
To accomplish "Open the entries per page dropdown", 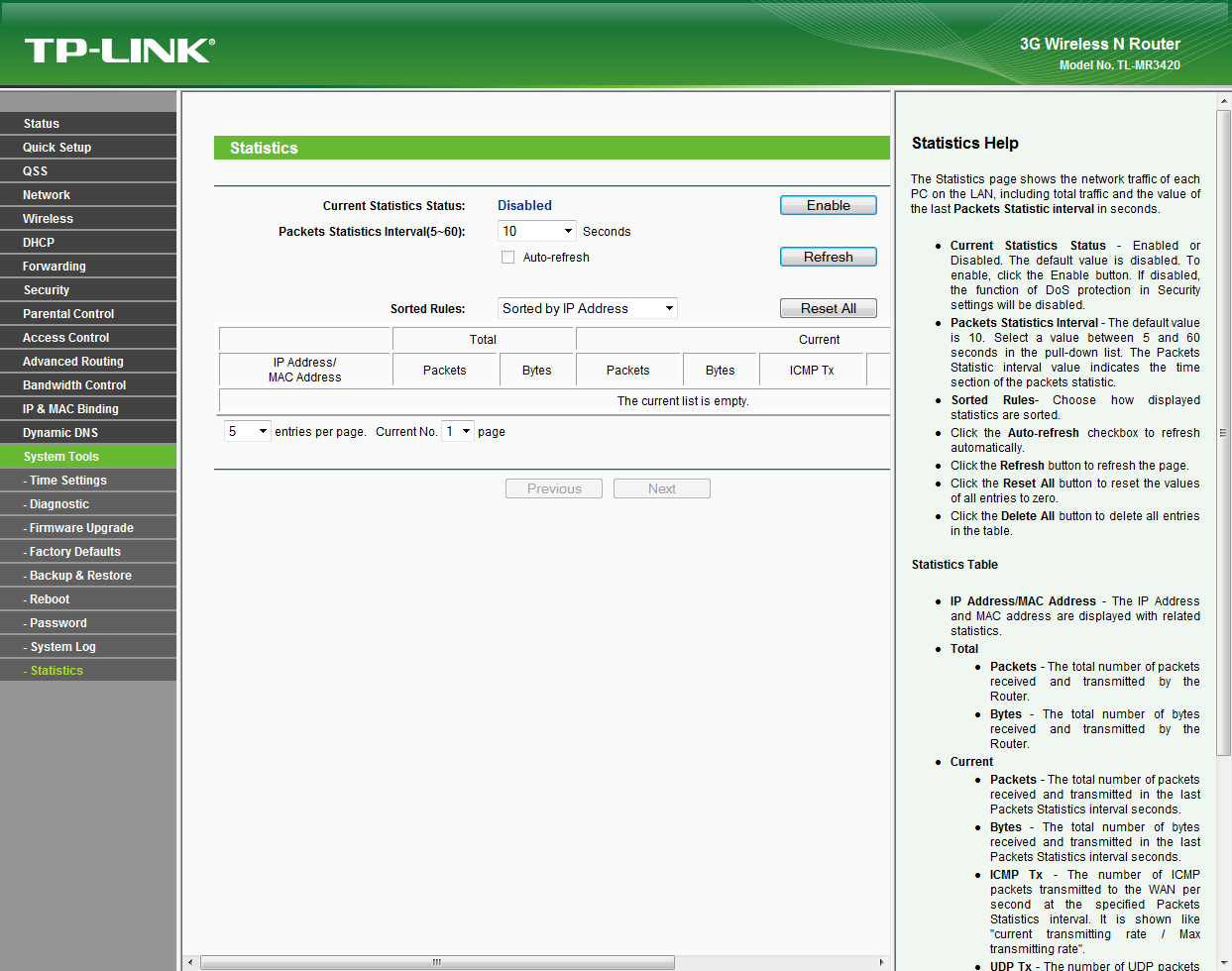I will (247, 431).
